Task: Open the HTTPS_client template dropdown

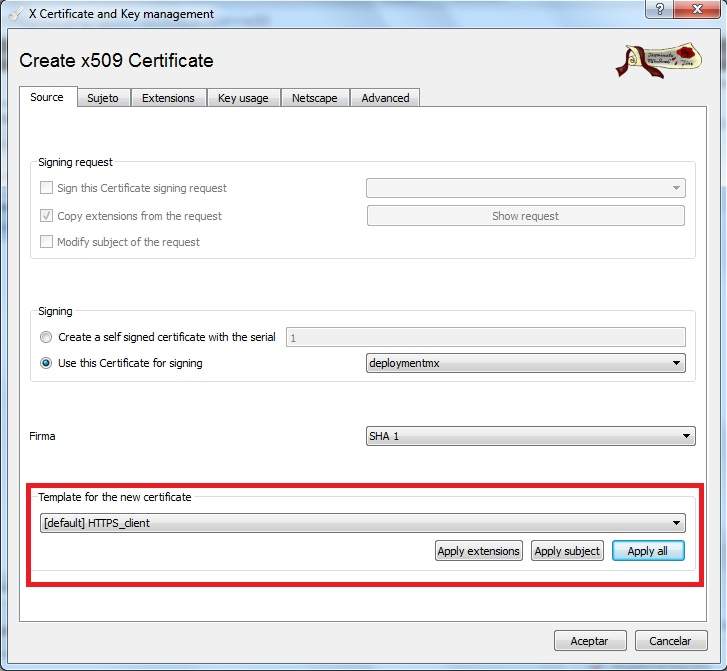Action: (362, 523)
